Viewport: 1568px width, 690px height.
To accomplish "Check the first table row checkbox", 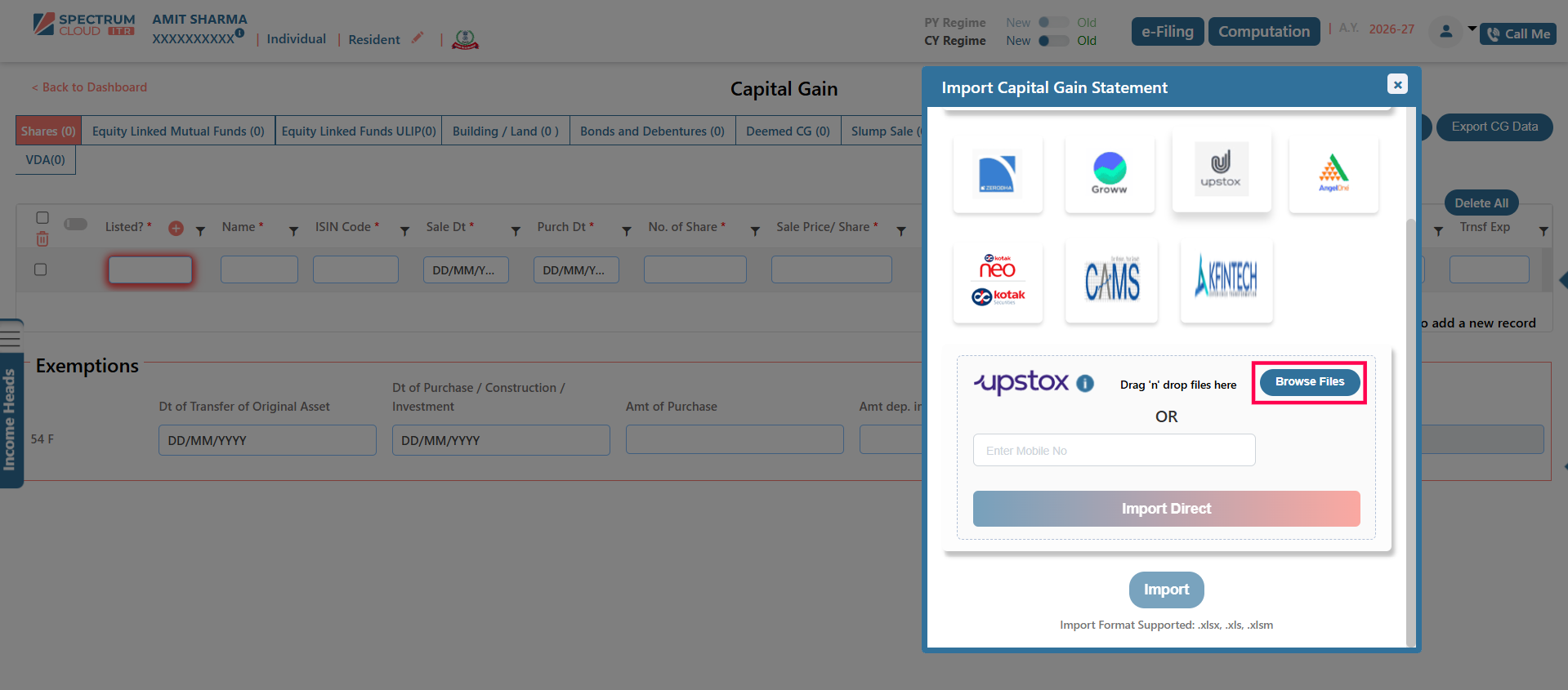I will click(x=41, y=269).
